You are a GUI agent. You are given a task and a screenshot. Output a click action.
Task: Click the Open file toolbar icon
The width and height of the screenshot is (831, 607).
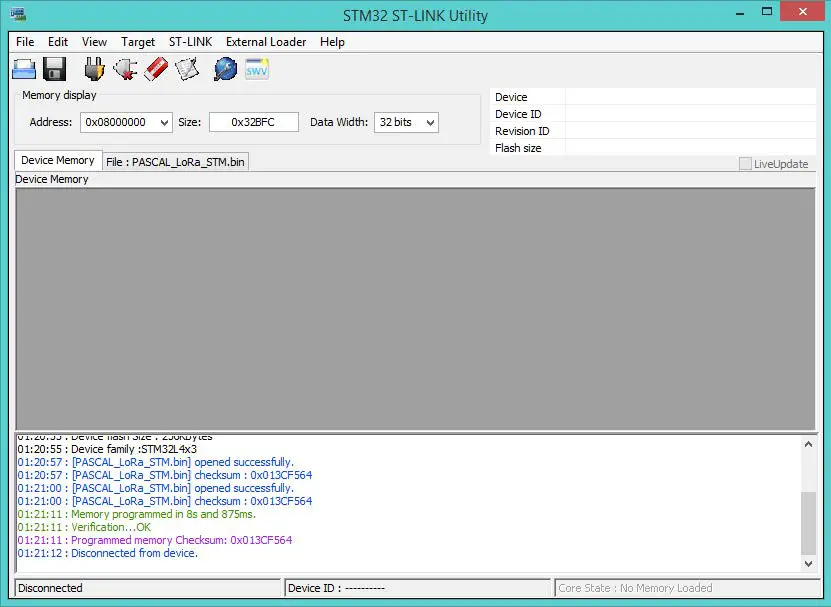[x=24, y=69]
